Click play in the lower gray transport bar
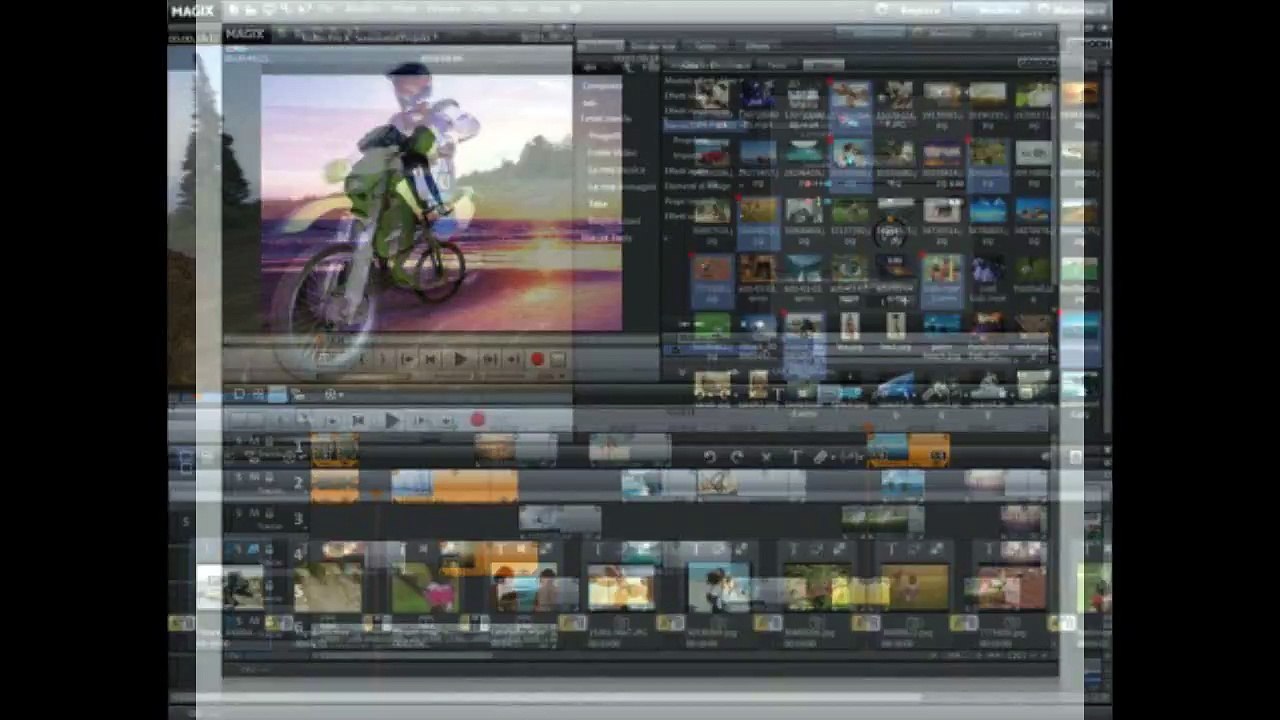 [392, 421]
